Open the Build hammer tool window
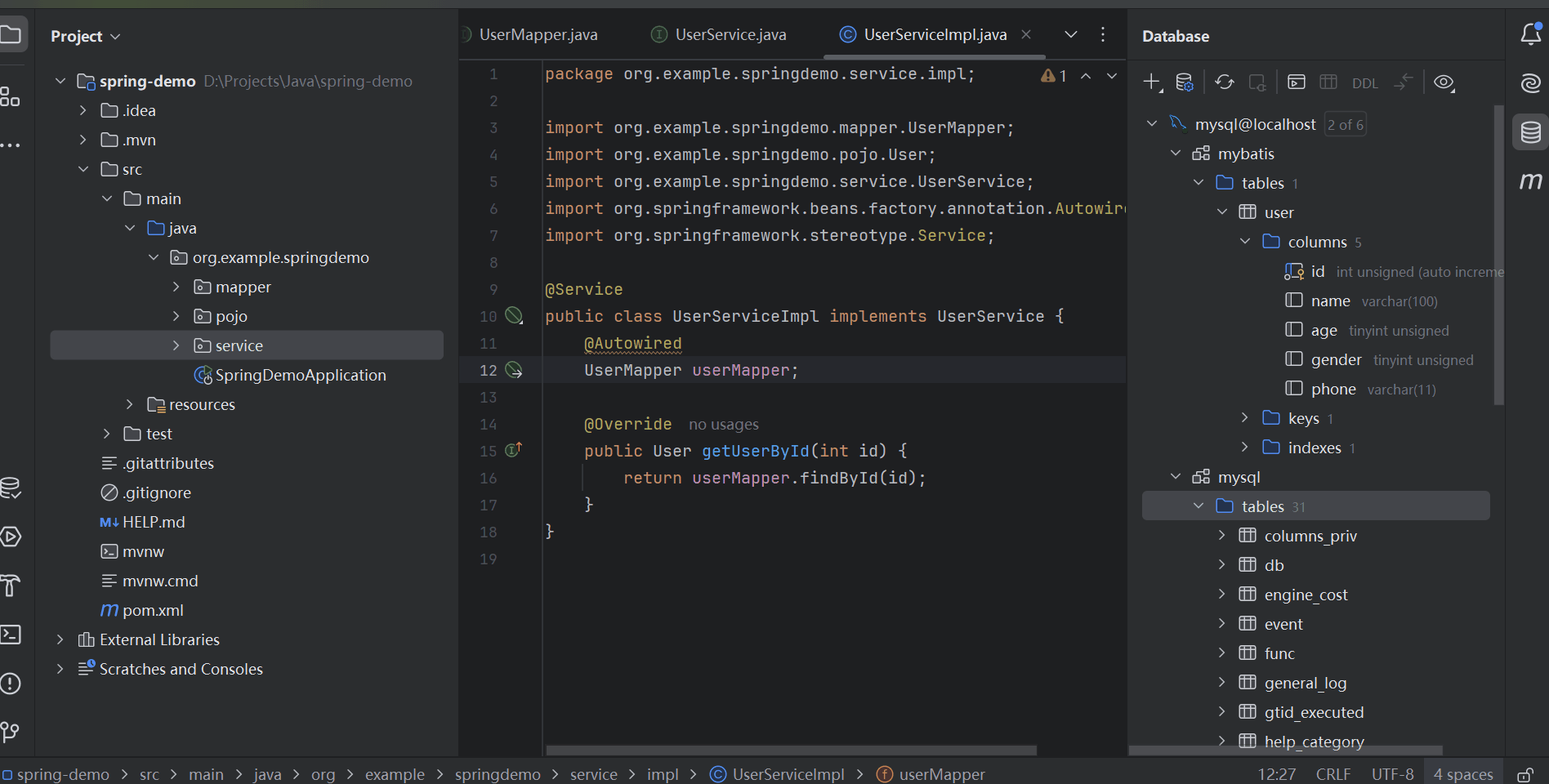This screenshot has width=1549, height=784. point(10,586)
